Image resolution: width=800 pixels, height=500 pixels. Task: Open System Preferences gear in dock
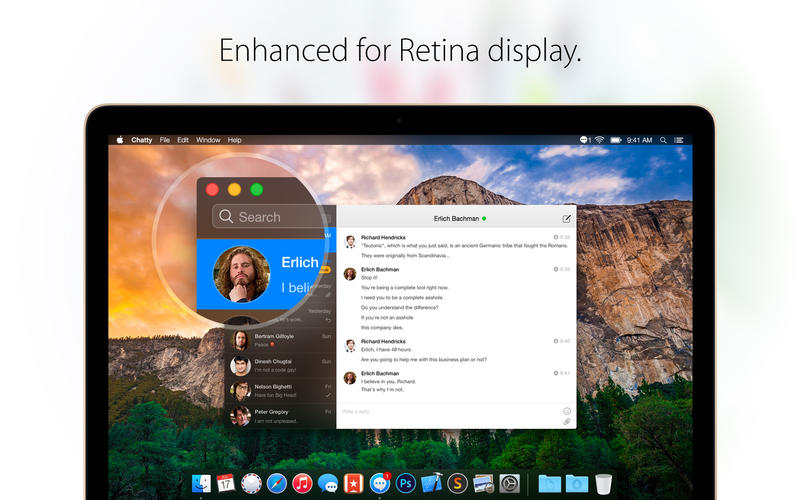click(x=509, y=483)
